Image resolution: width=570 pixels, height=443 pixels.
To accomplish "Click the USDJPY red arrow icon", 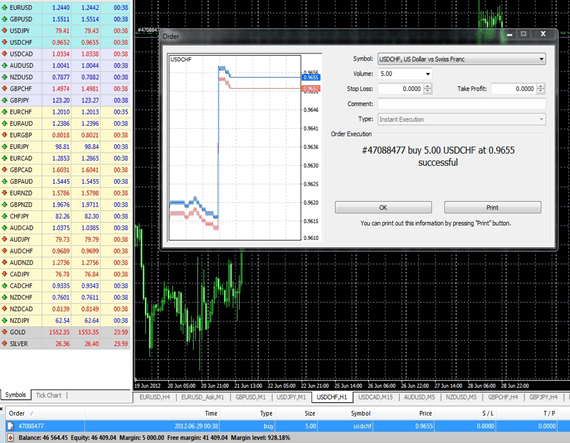I will 4,31.
